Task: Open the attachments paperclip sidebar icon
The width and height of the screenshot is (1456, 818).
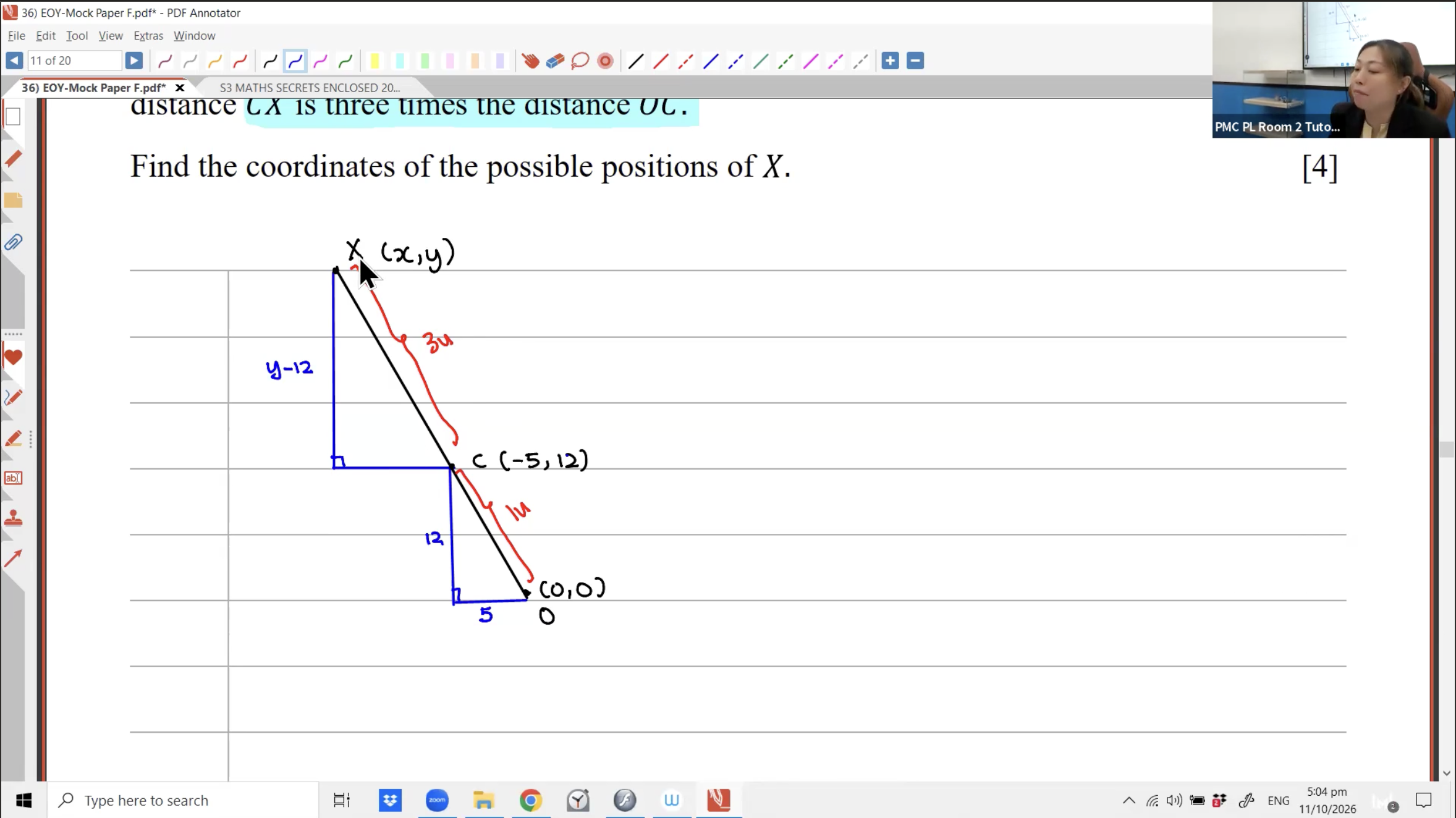Action: pos(13,242)
